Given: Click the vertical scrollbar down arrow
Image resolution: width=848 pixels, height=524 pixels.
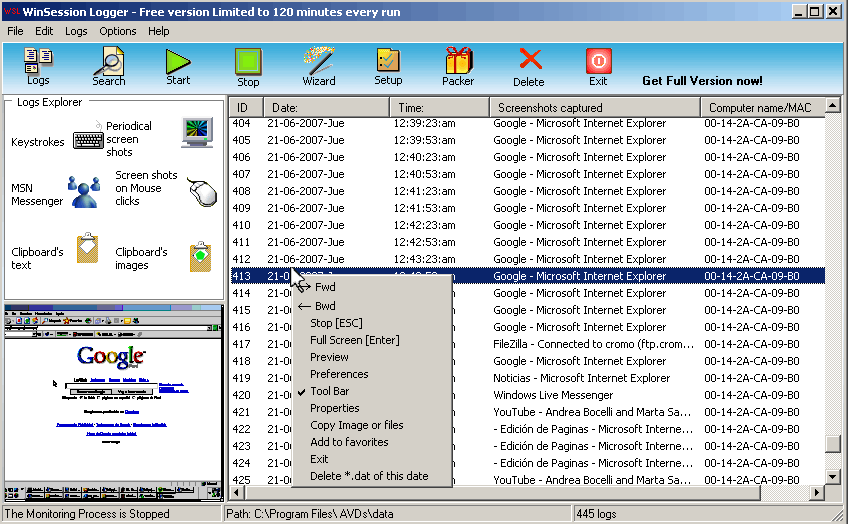Looking at the screenshot, I should click(833, 477).
